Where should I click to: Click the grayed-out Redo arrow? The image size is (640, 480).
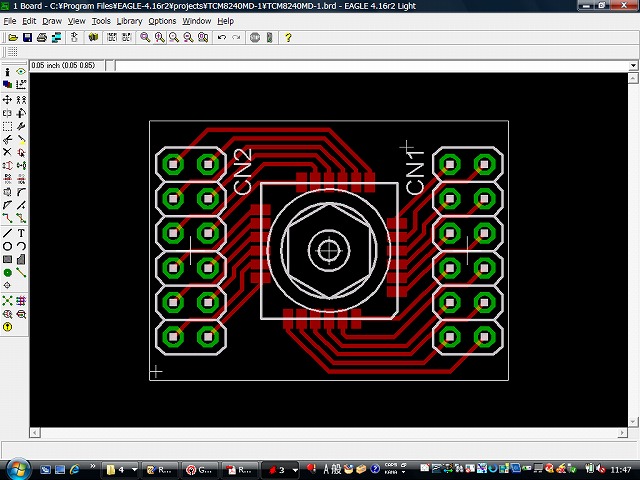click(x=236, y=38)
